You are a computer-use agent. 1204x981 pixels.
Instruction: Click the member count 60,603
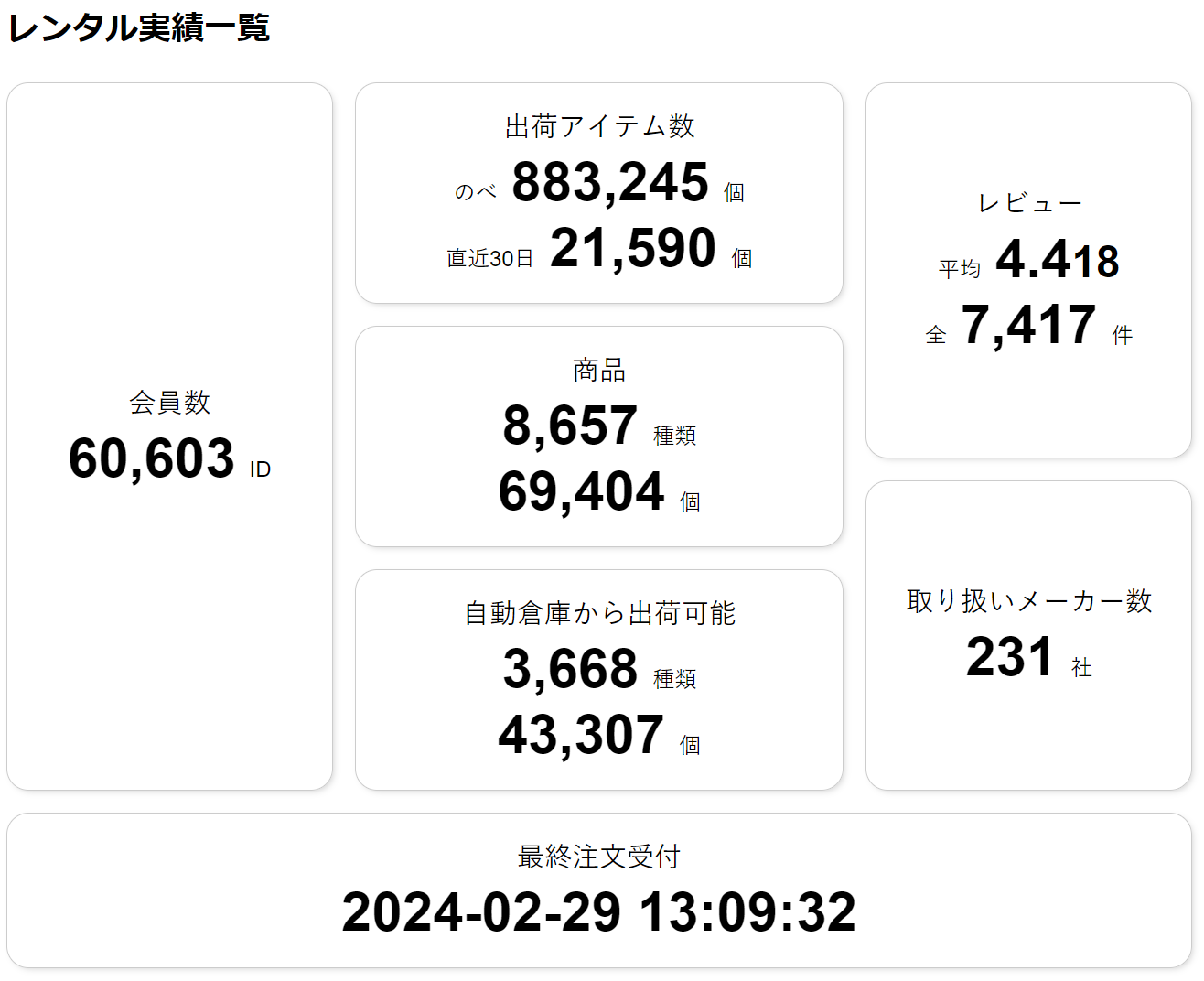point(152,458)
